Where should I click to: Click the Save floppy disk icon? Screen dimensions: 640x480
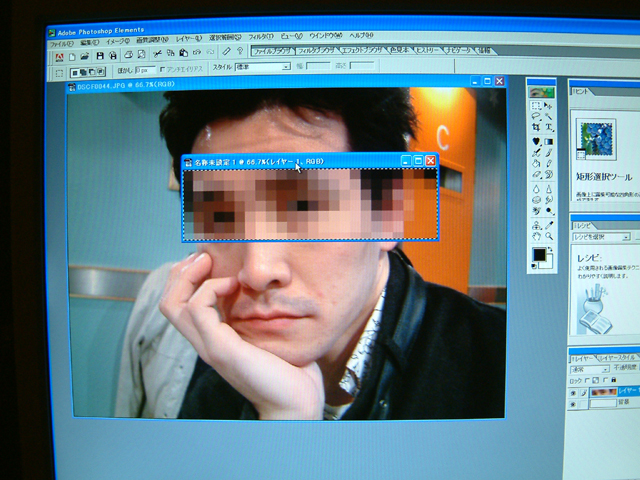pyautogui.click(x=100, y=56)
